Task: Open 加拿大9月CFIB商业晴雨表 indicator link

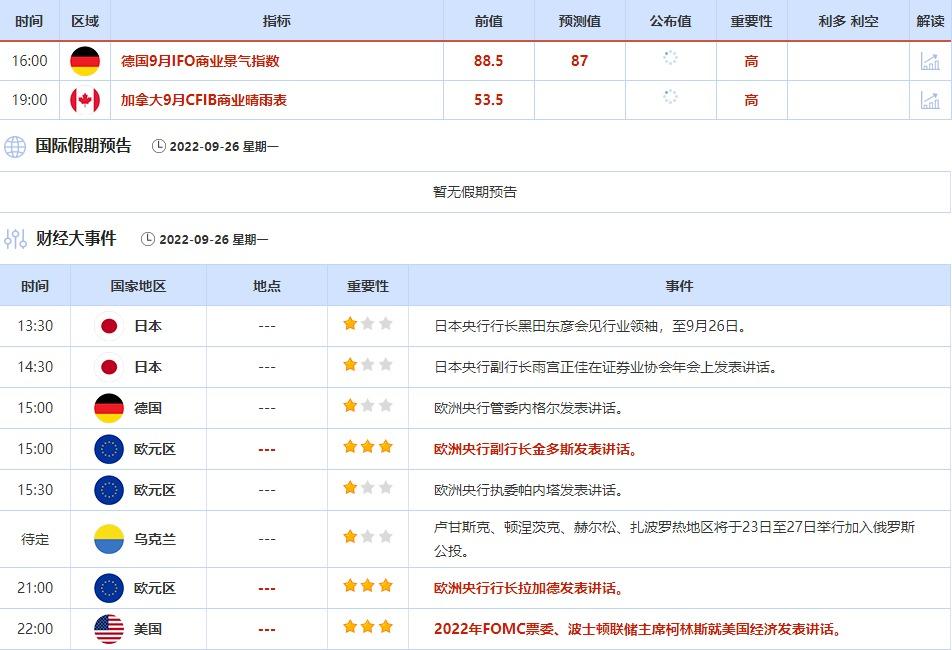Action: 204,100
